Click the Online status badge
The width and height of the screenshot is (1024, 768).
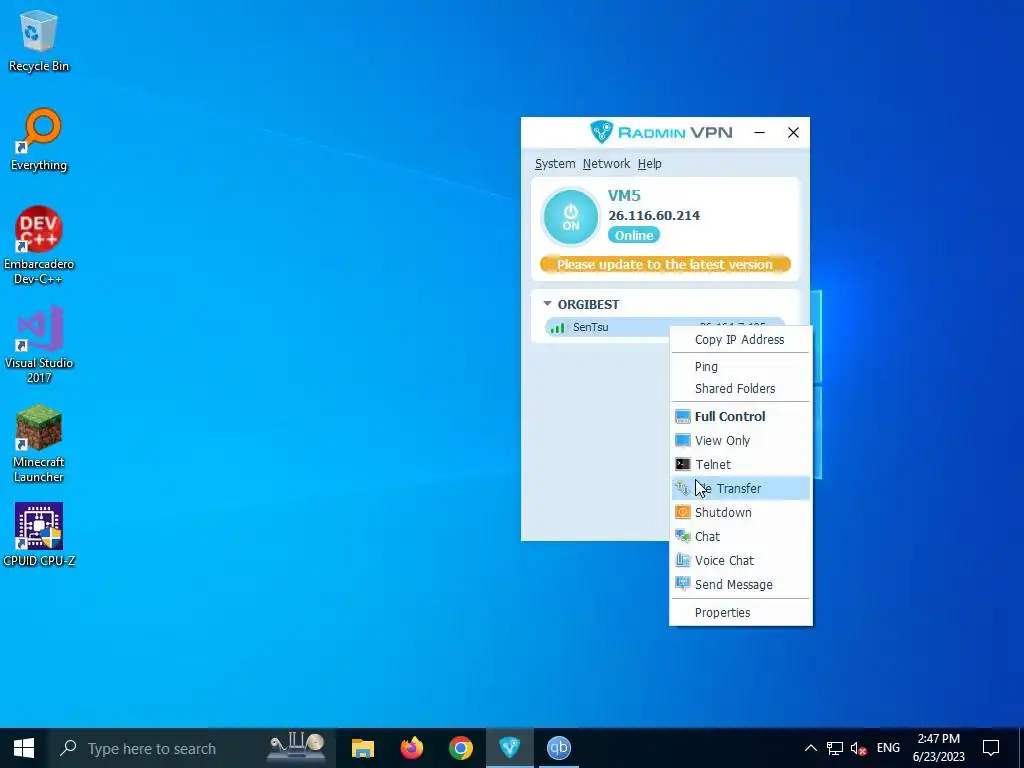(x=633, y=235)
